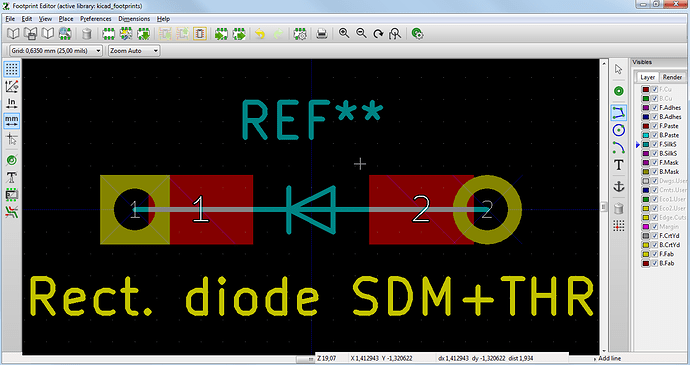Viewport: 690px width, 365px height.
Task: Open the Dimensions menu
Action: tap(134, 19)
